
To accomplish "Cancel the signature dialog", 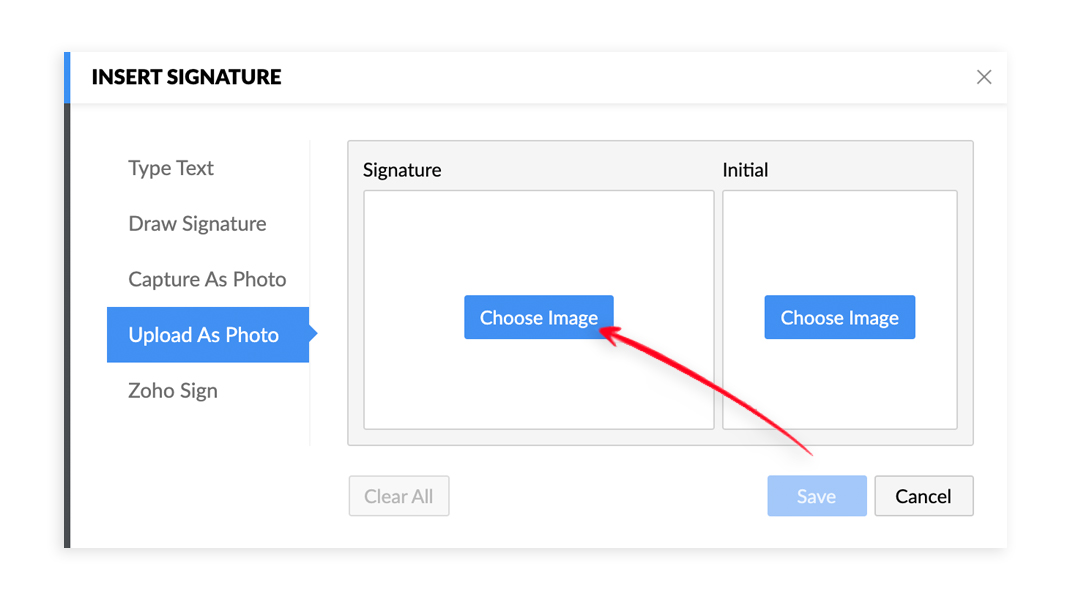I will [923, 496].
